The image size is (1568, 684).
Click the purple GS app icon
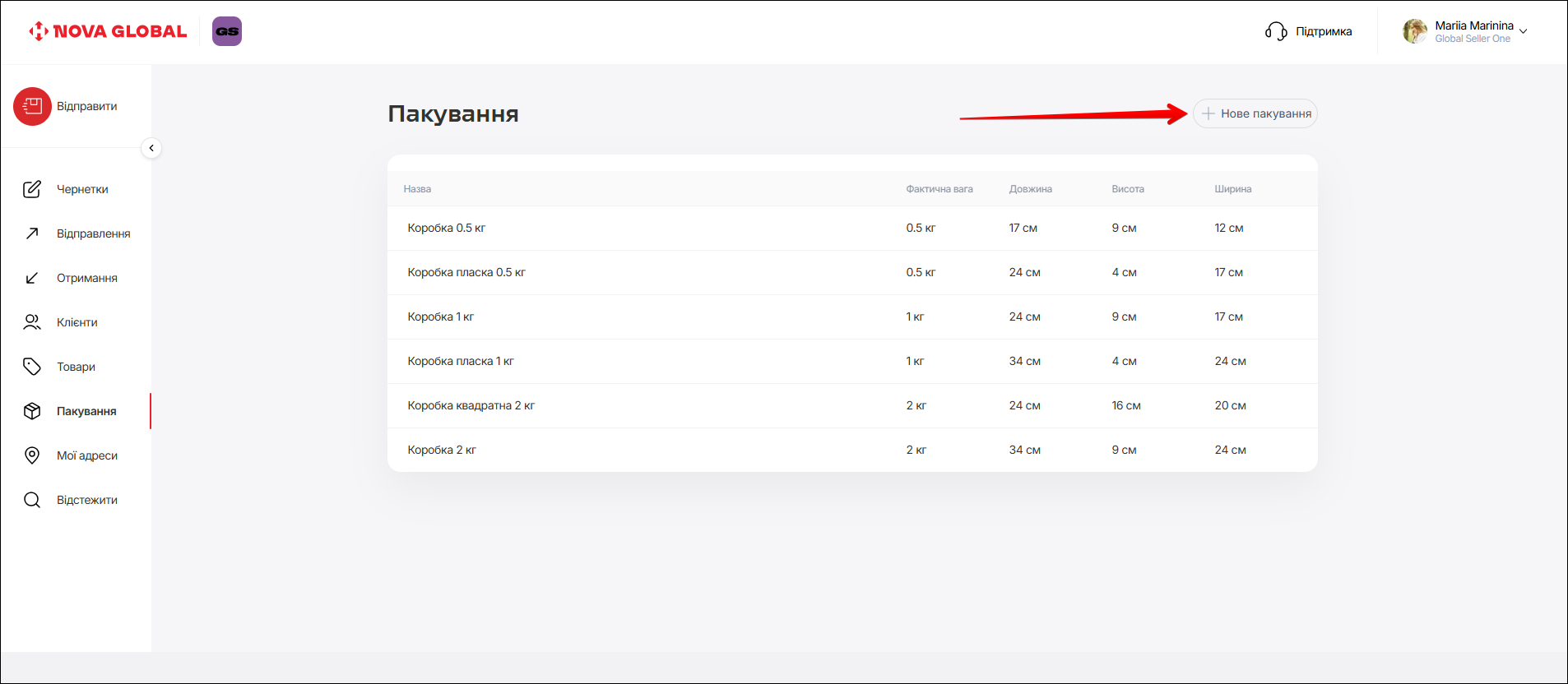point(227,31)
